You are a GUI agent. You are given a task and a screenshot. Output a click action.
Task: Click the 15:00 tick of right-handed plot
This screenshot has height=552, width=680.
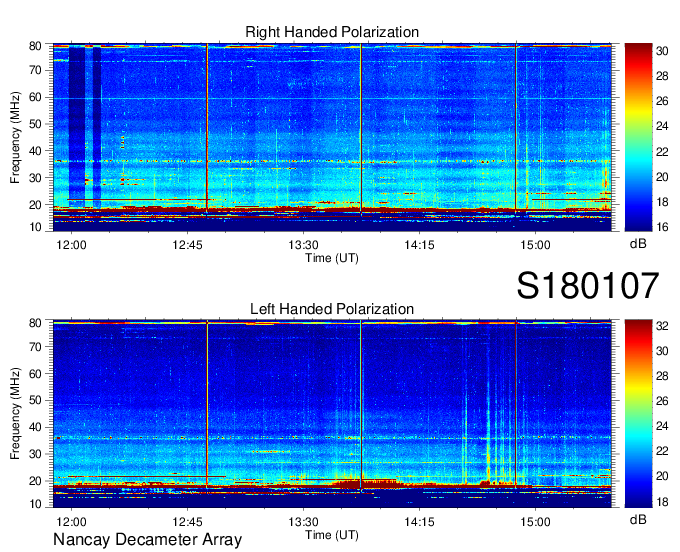pyautogui.click(x=535, y=245)
